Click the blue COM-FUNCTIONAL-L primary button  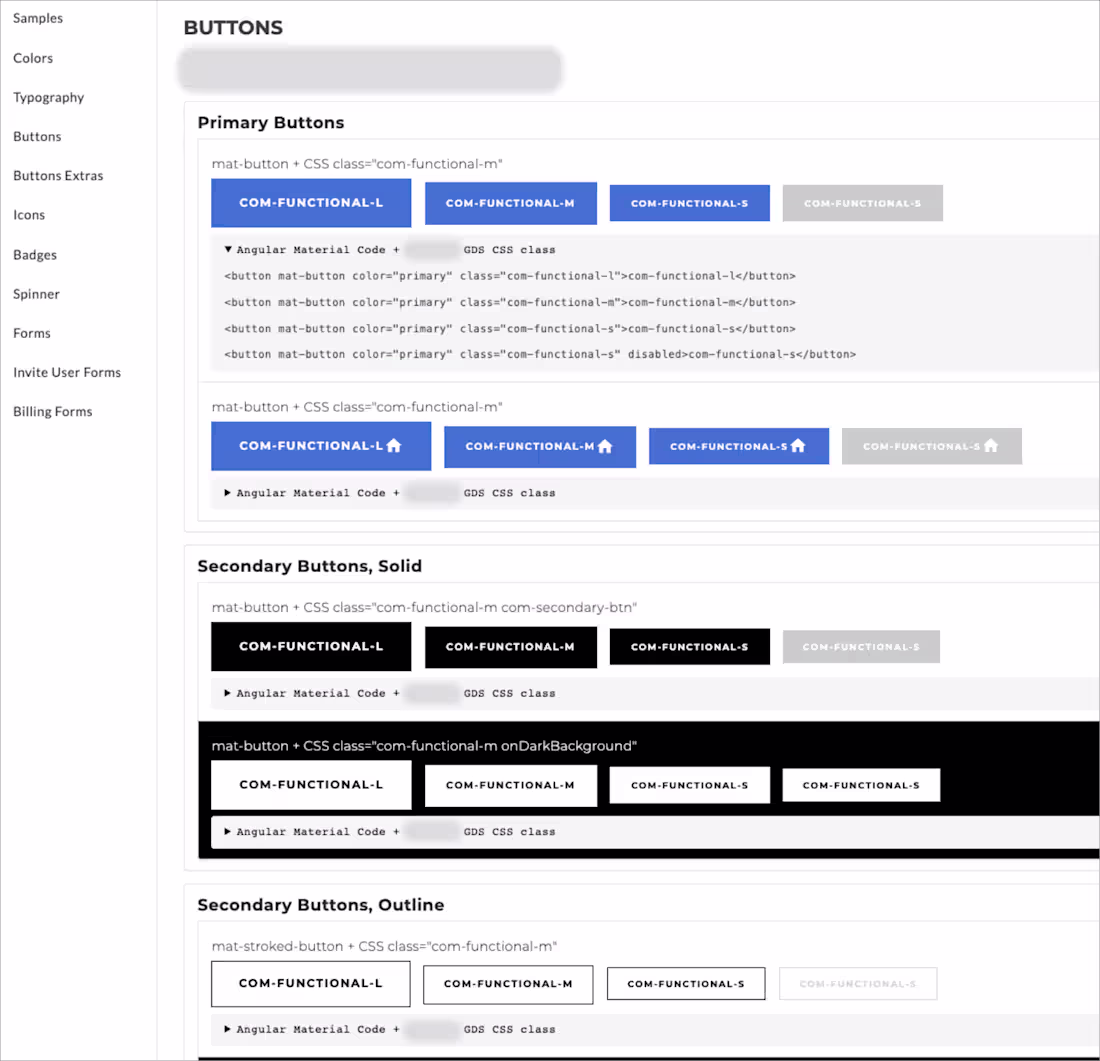pos(311,203)
